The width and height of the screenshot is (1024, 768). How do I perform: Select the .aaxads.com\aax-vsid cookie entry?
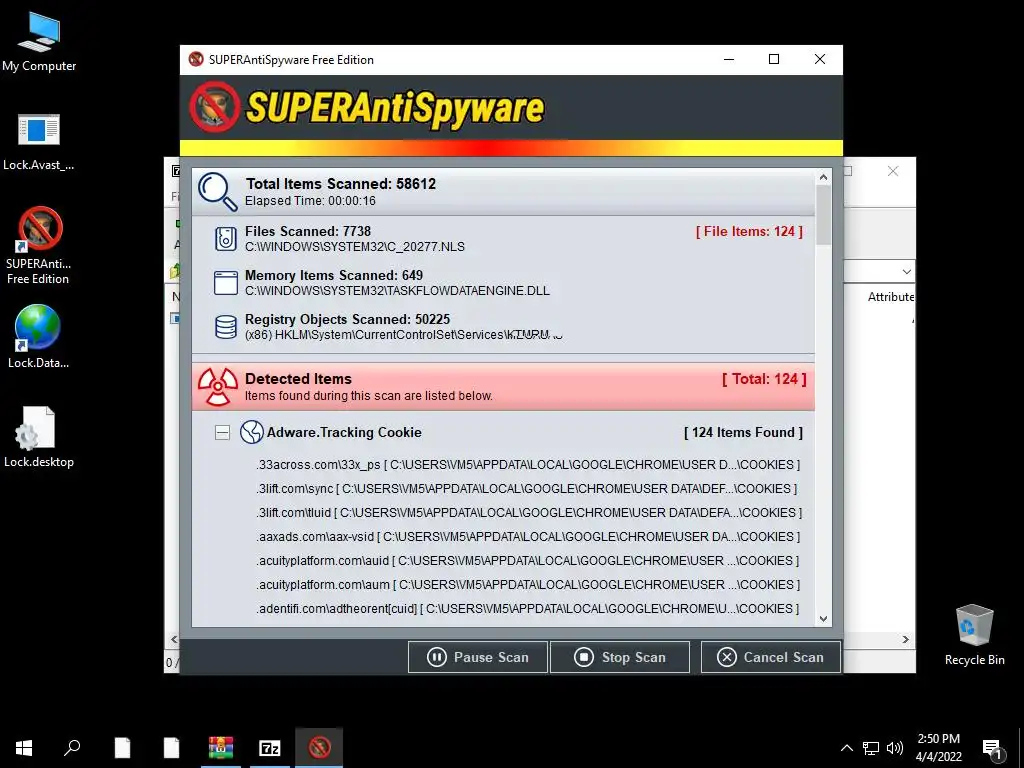coord(528,537)
